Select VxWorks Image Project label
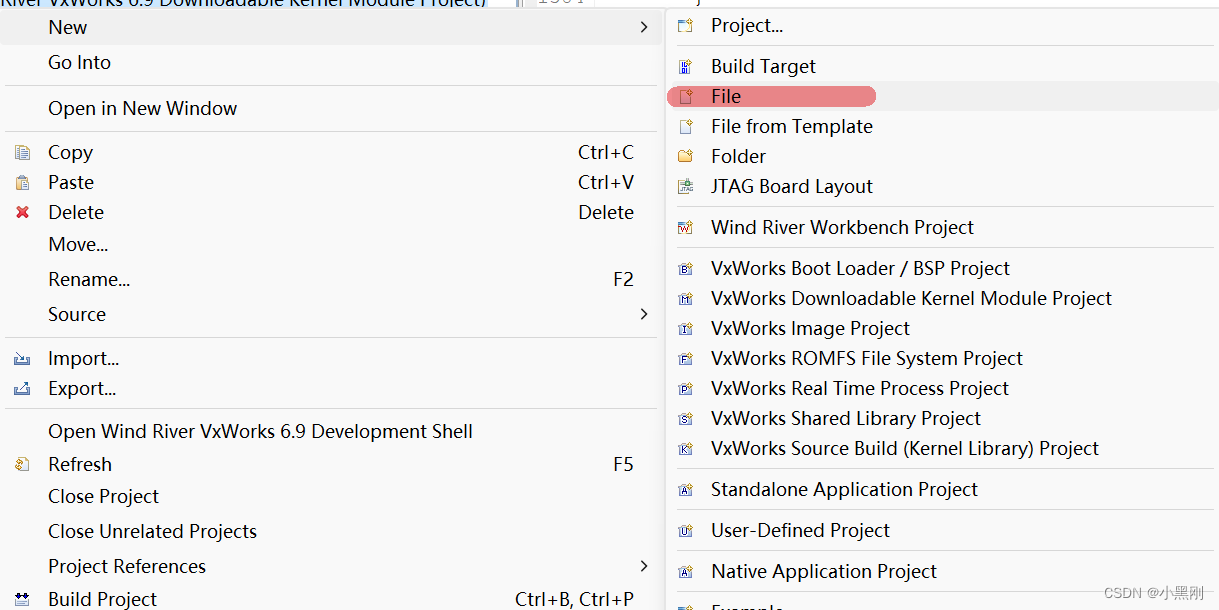1219x610 pixels. click(810, 328)
